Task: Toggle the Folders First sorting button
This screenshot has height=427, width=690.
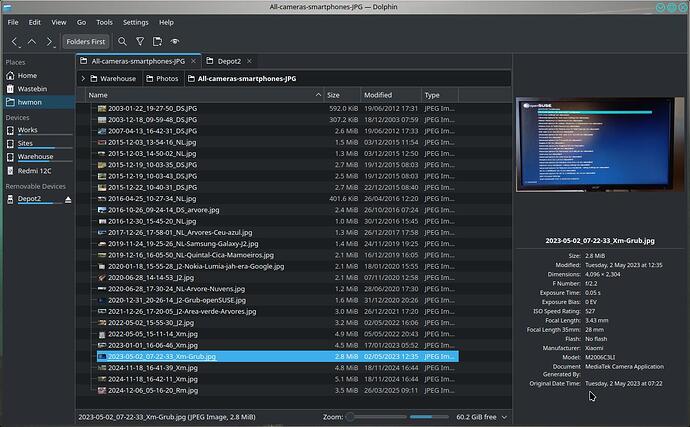Action: (x=85, y=42)
